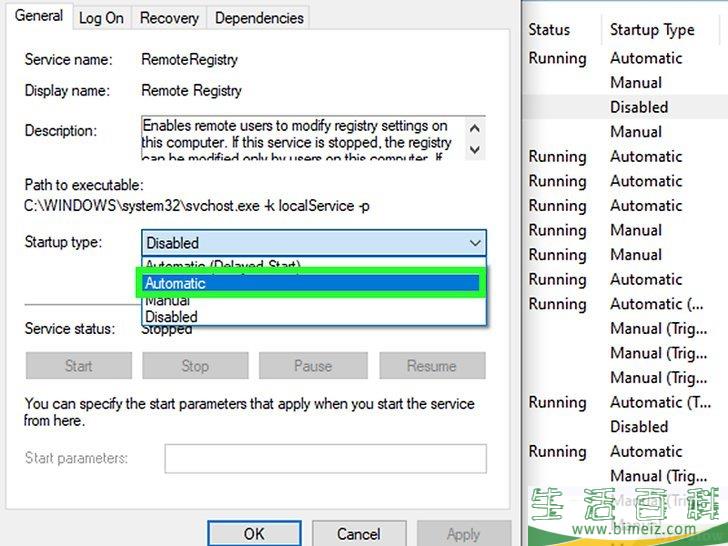
Task: Pick Disabled in the startup type list
Action: pos(171,317)
